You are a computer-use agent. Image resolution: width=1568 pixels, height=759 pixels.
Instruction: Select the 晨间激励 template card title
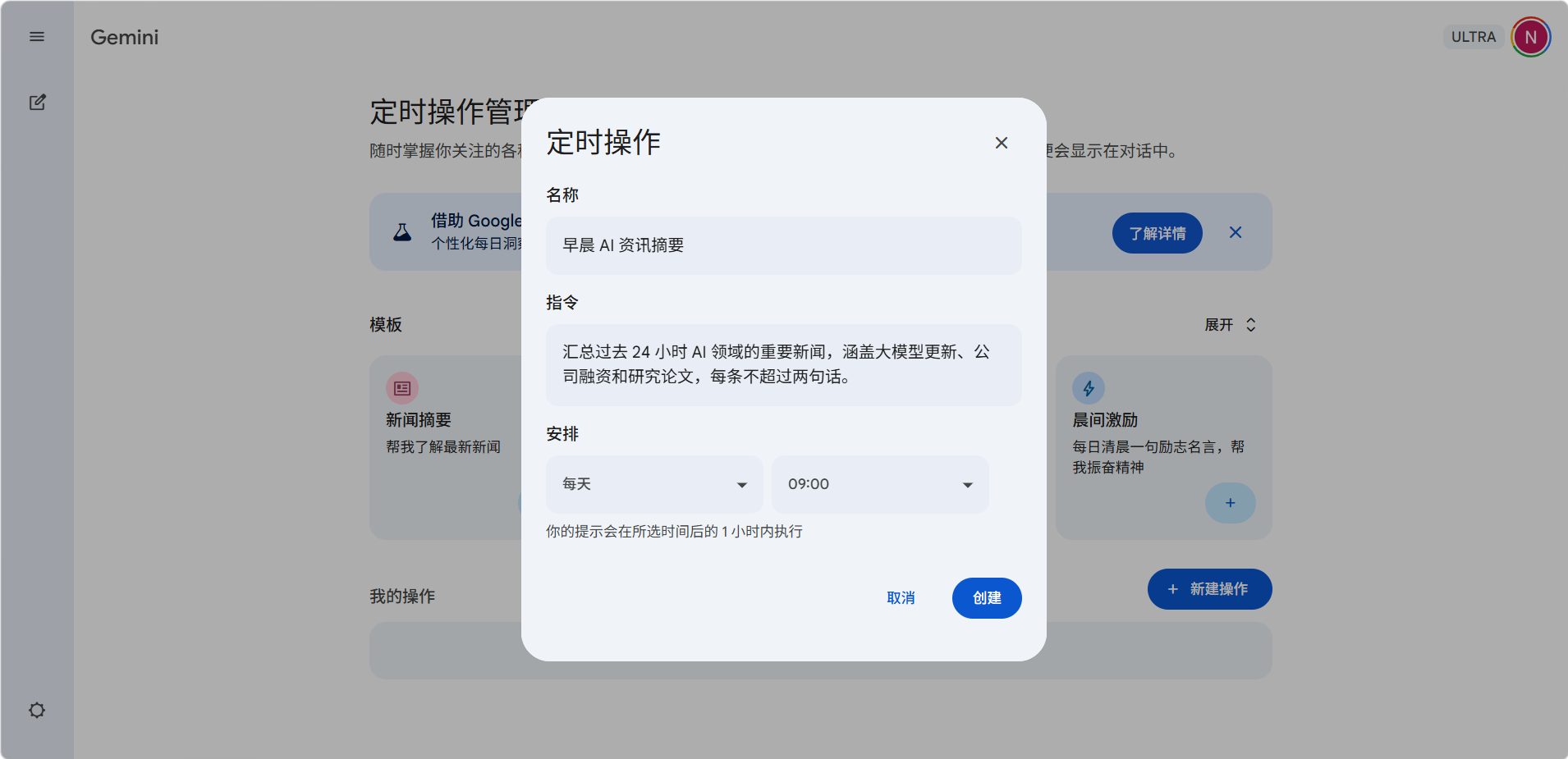(1105, 420)
